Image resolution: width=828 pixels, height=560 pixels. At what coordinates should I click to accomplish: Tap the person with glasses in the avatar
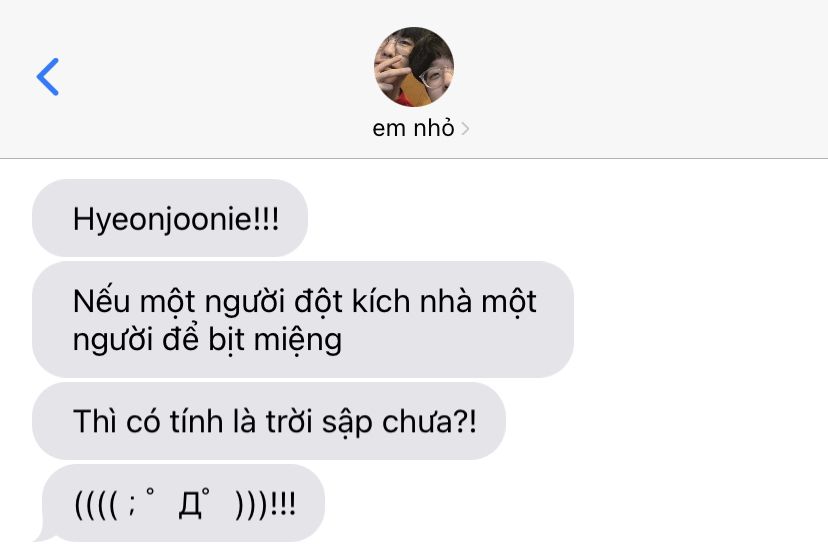click(432, 69)
